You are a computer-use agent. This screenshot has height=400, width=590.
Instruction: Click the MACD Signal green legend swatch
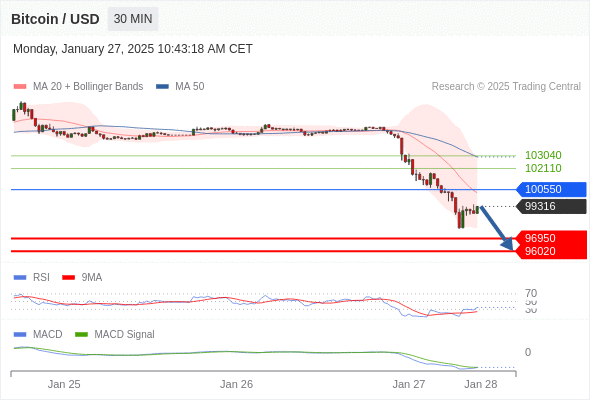[x=81, y=335]
